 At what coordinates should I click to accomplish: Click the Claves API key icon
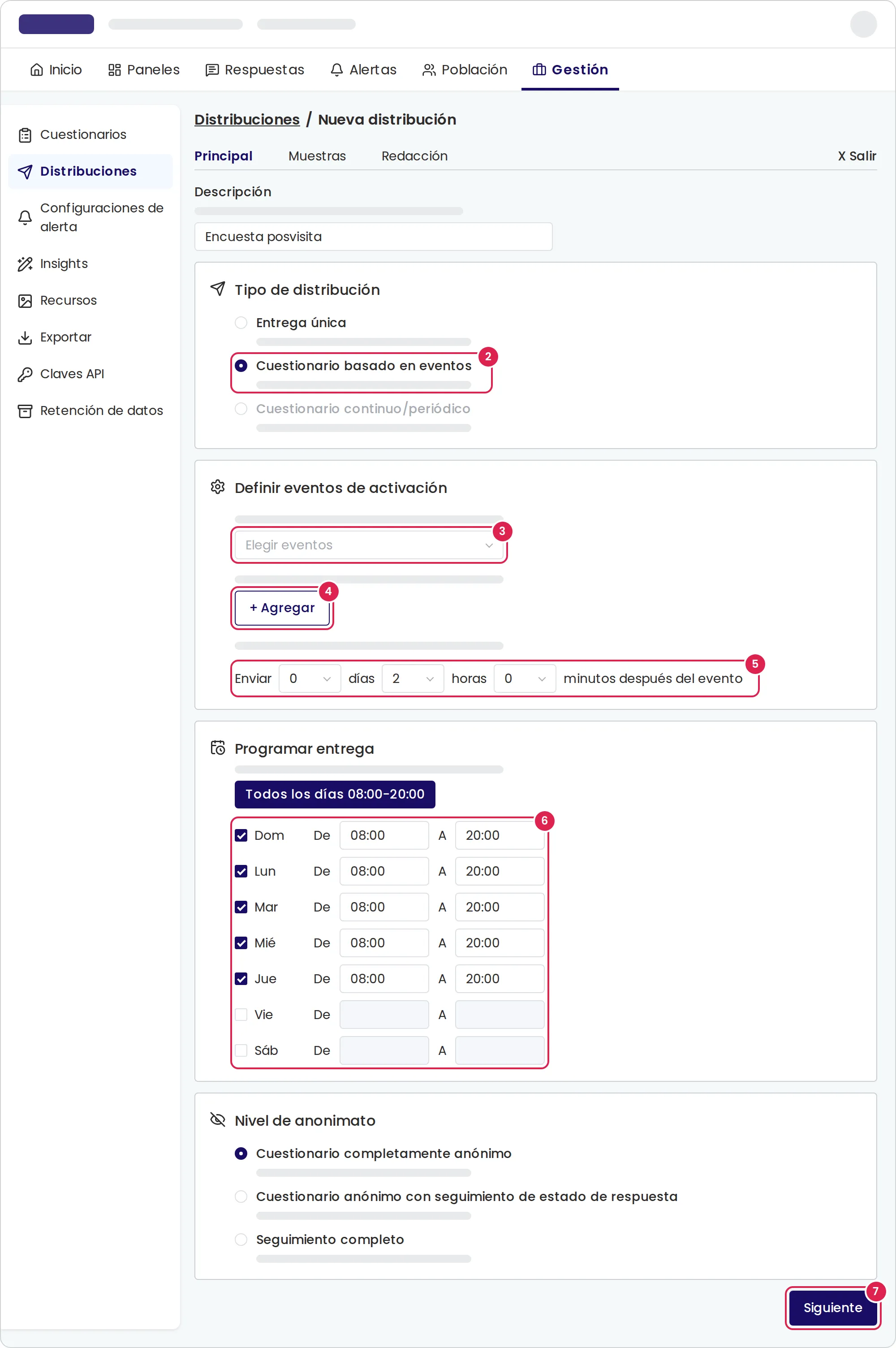pyautogui.click(x=25, y=374)
